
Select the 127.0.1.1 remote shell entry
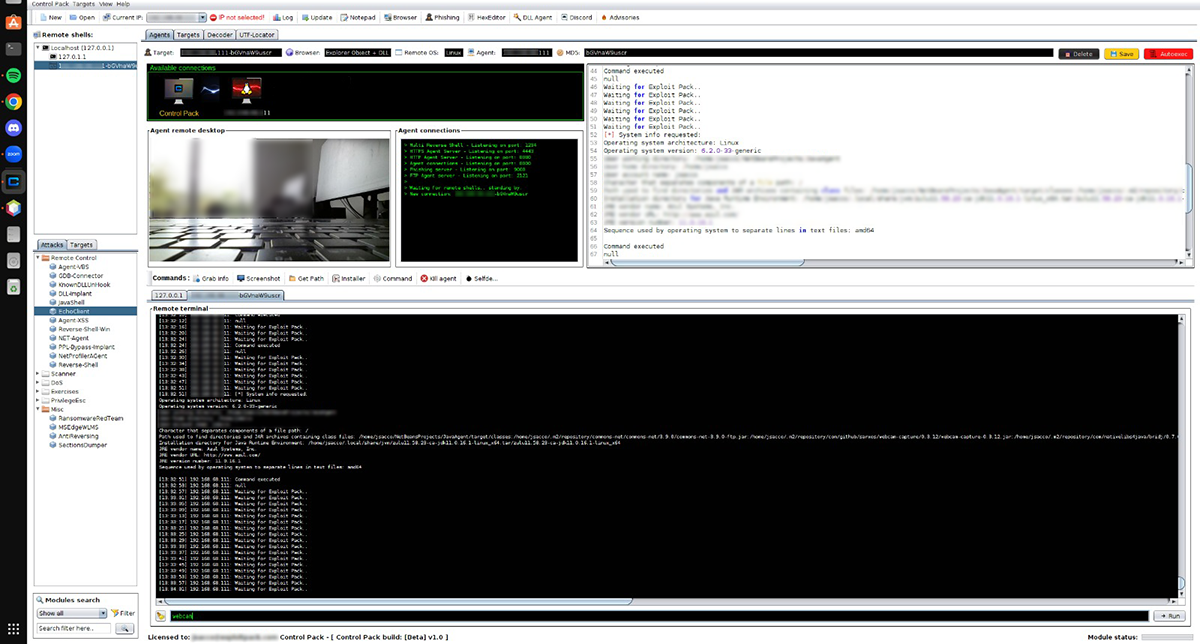pos(71,57)
